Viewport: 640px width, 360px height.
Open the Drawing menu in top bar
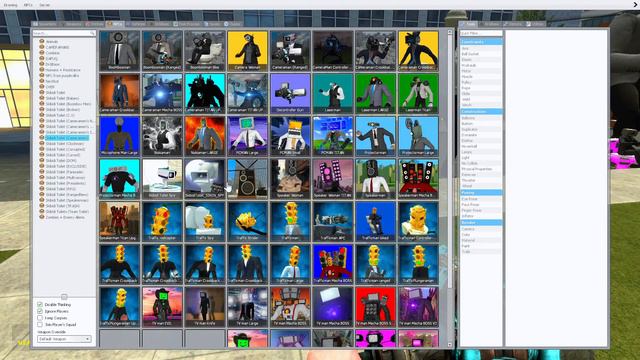10,5
